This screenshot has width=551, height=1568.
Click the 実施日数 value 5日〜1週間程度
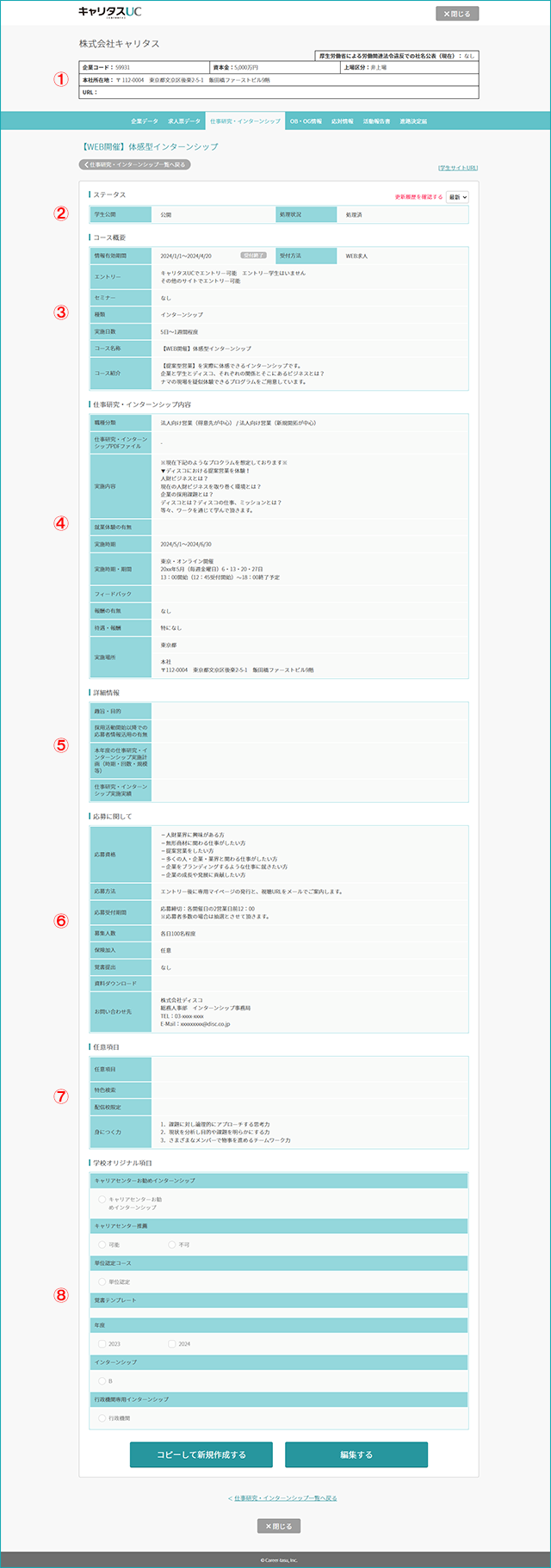click(x=179, y=331)
